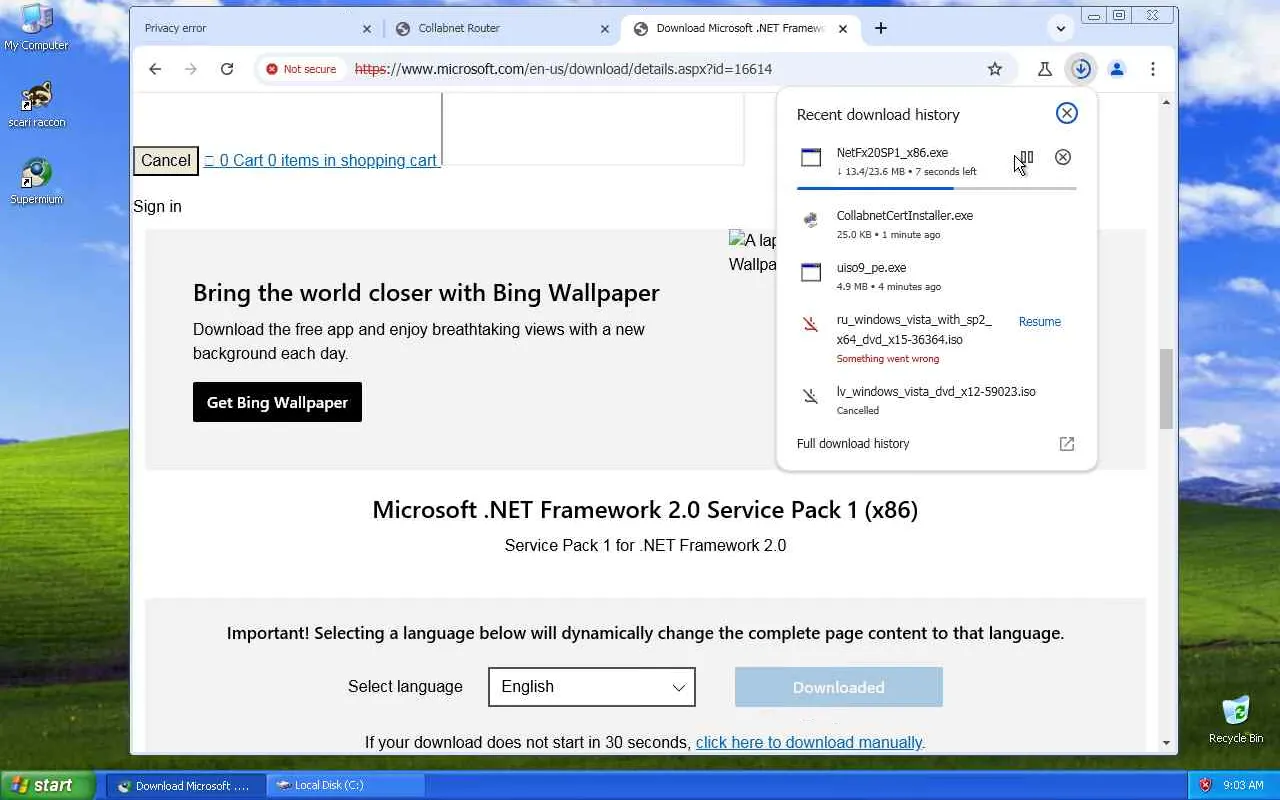Close the Collabnet Router tab
Screen dimensions: 1280x800
click(x=605, y=29)
